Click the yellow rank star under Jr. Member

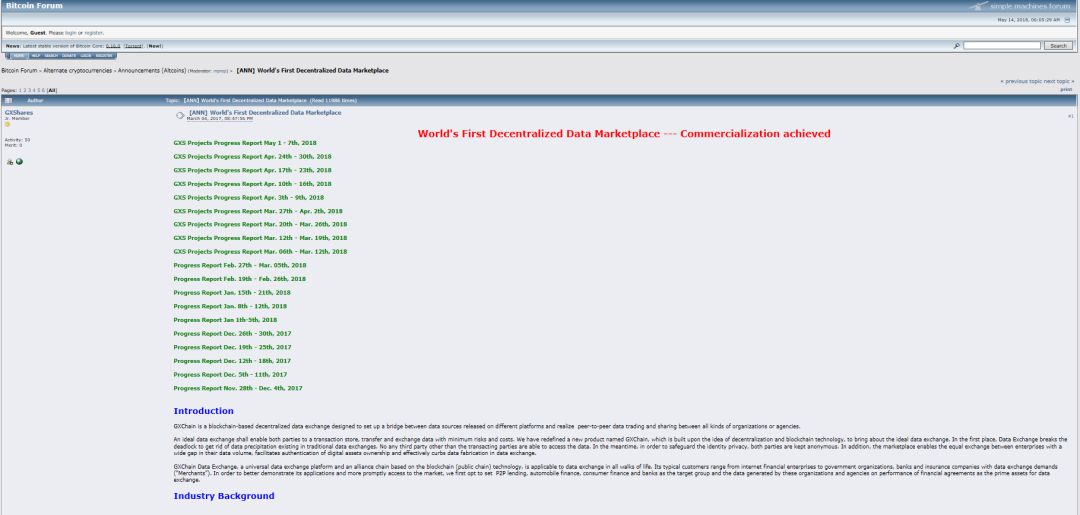[8, 125]
